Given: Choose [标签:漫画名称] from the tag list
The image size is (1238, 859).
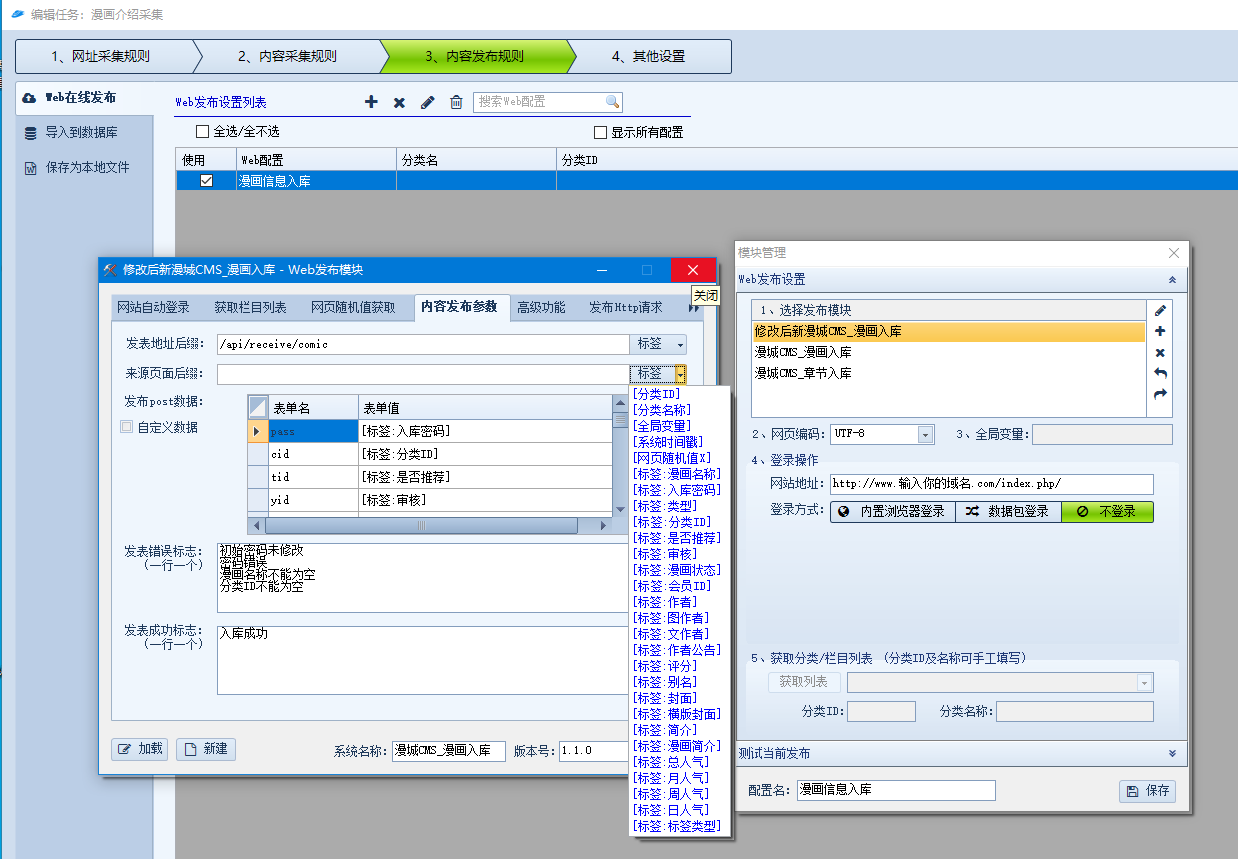Looking at the screenshot, I should (x=677, y=474).
